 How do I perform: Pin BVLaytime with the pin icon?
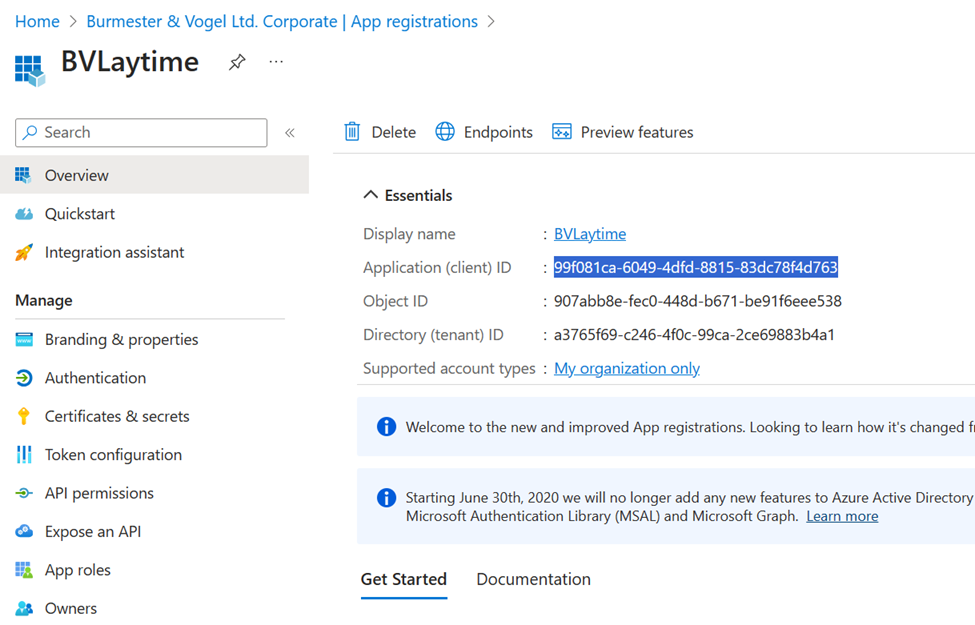click(237, 62)
